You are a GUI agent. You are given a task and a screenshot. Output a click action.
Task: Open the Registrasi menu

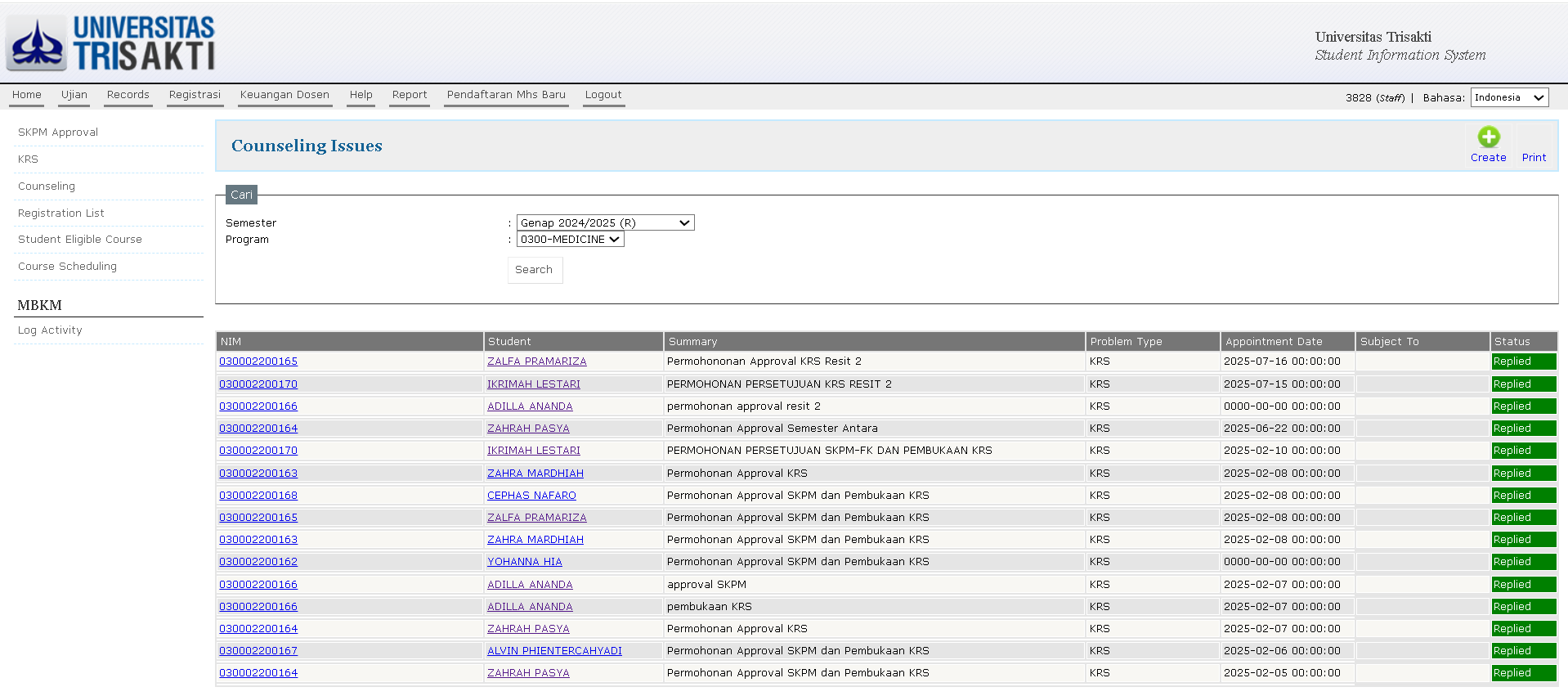coord(195,95)
